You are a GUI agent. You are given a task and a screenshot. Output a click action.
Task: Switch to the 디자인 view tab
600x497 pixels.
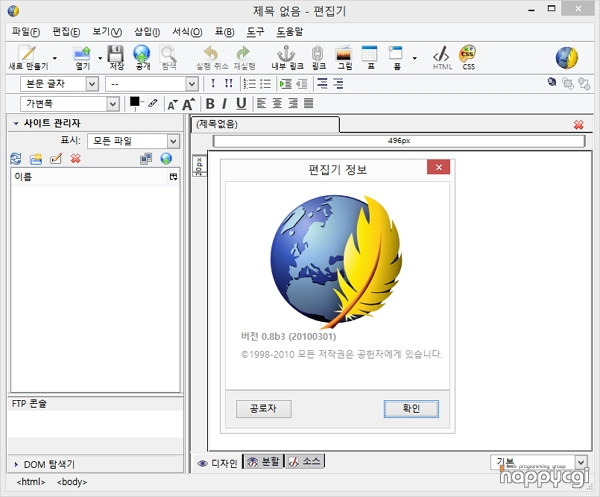pyautogui.click(x=217, y=463)
